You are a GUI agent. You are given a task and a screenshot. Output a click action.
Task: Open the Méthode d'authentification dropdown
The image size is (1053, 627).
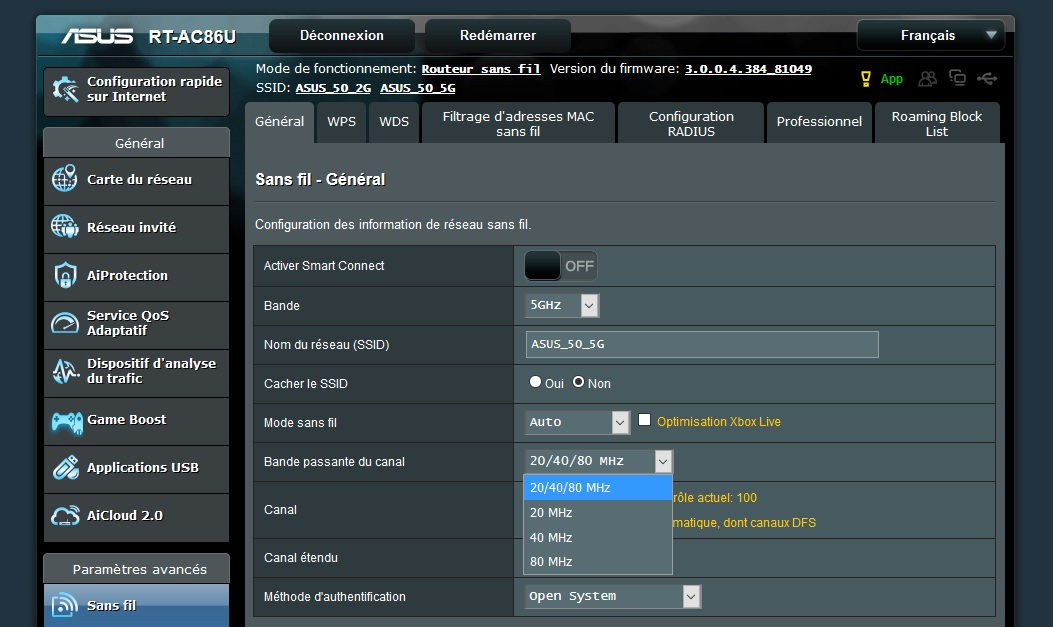click(x=612, y=596)
